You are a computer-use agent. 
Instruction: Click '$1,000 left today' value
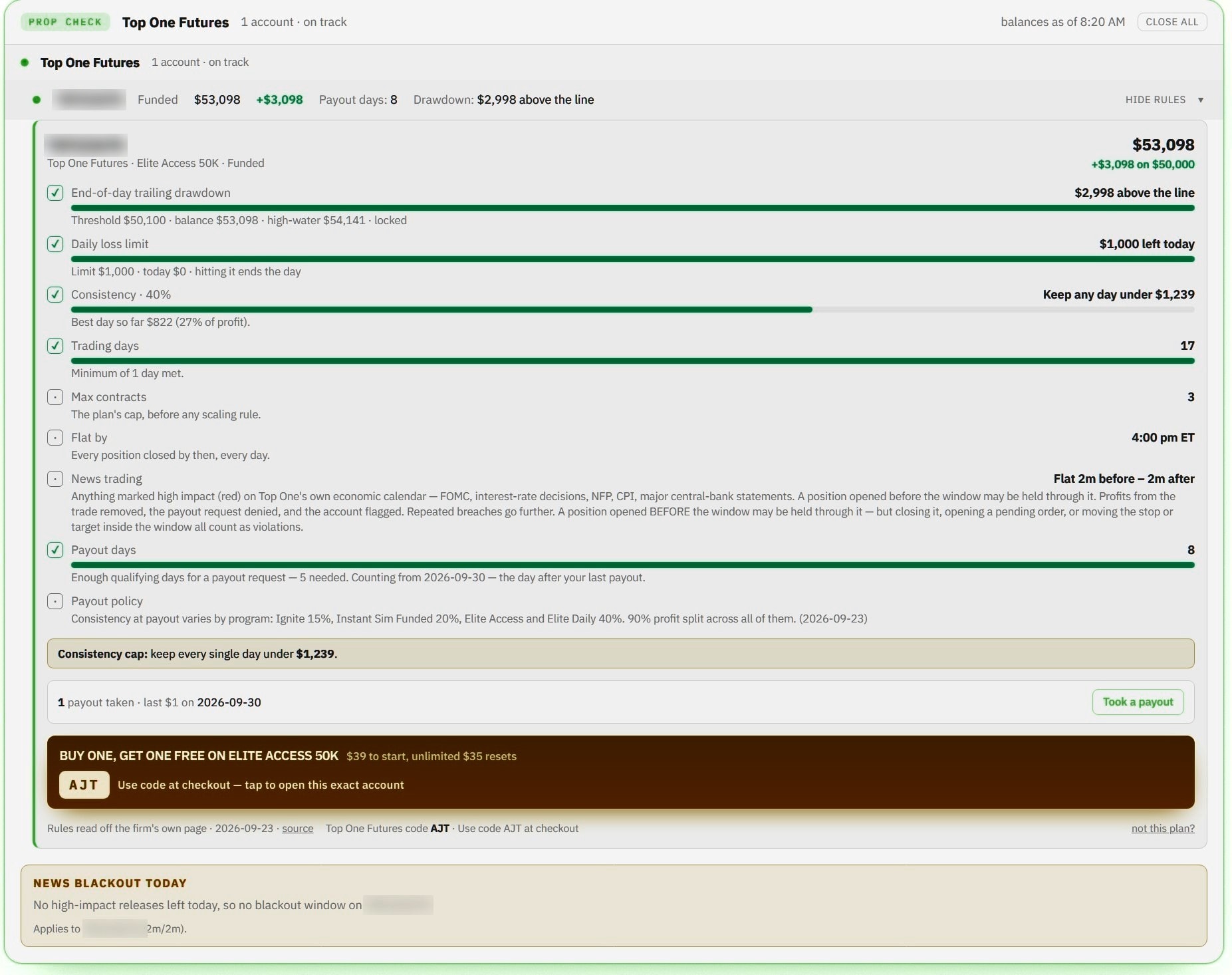[1147, 244]
